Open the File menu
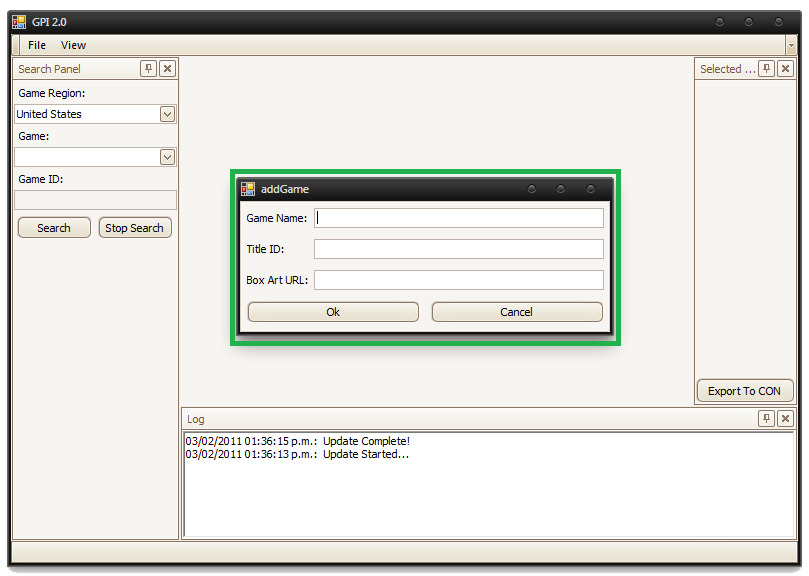This screenshot has height=576, width=809. (37, 45)
